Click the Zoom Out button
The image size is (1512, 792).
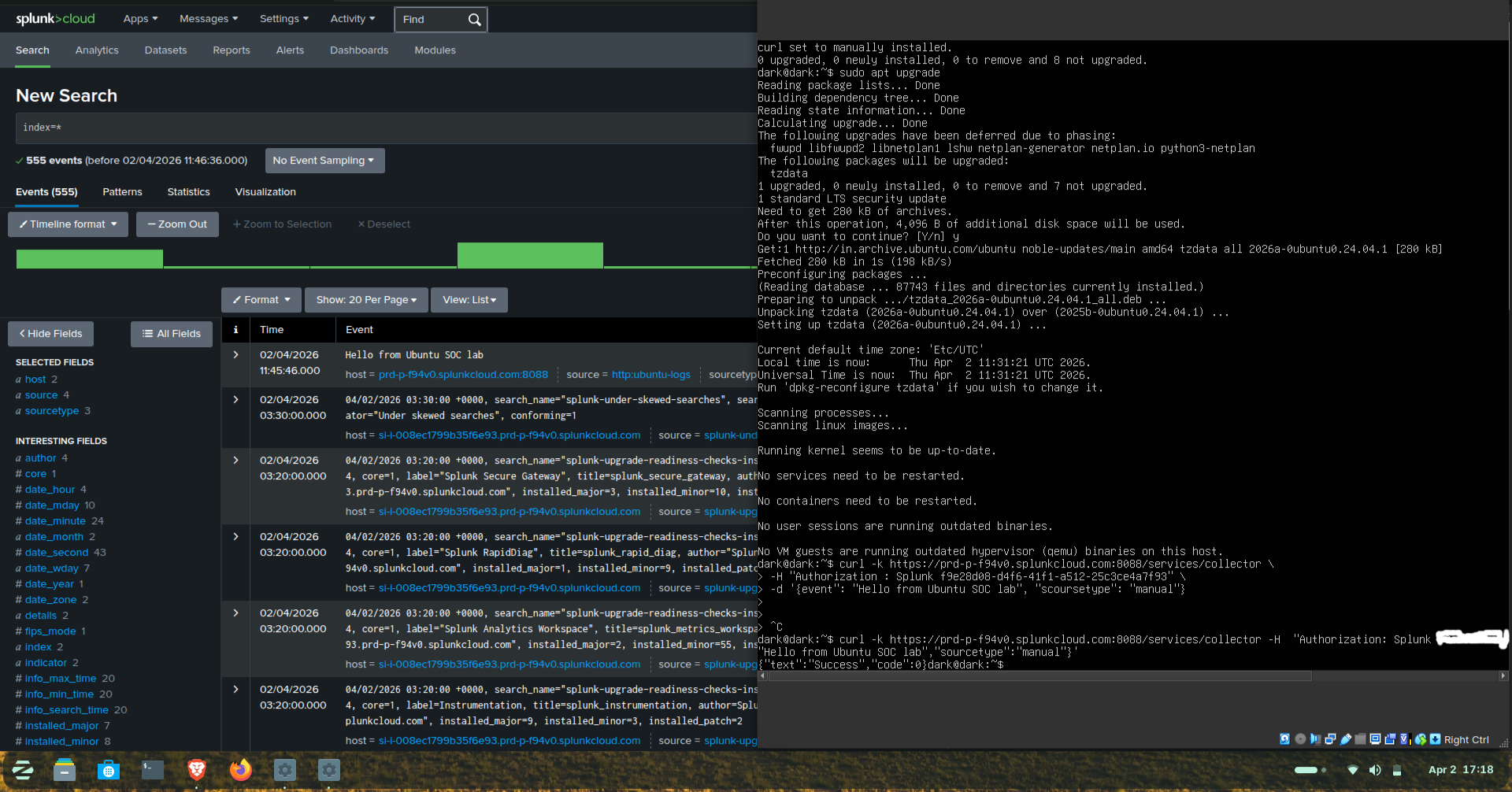pyautogui.click(x=177, y=224)
